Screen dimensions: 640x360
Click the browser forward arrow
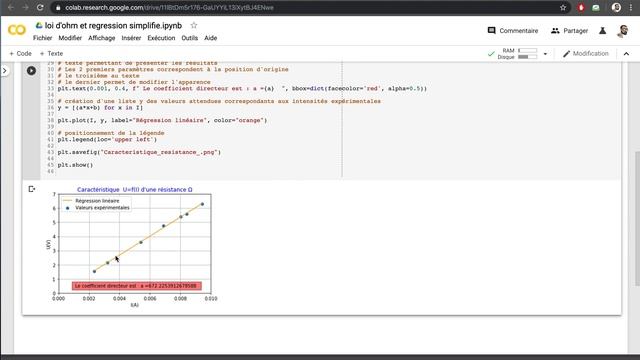point(25,7)
